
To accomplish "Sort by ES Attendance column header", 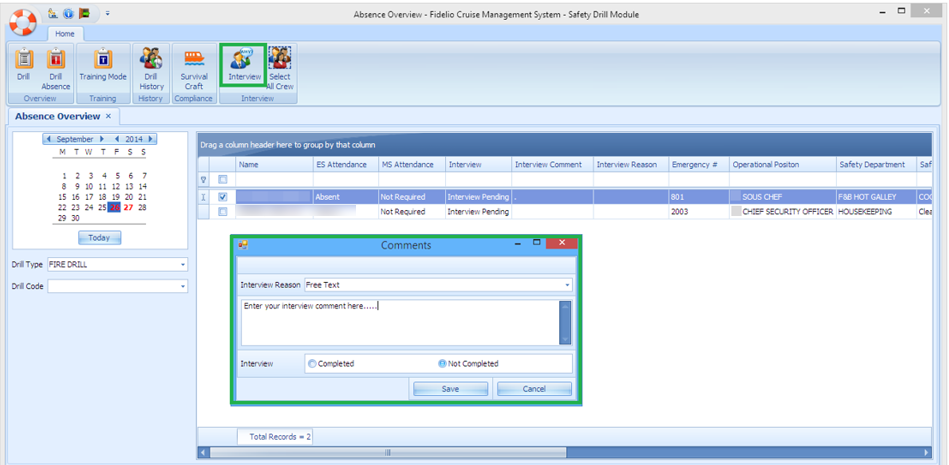I will coord(346,165).
